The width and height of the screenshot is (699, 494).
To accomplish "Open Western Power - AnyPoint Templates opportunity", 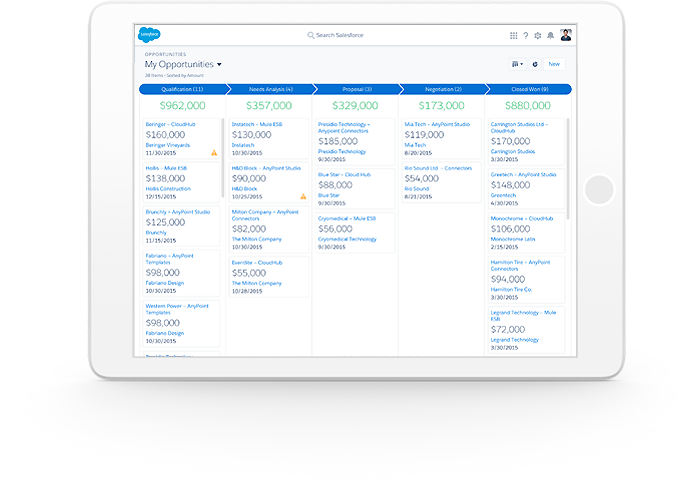I will (x=177, y=309).
